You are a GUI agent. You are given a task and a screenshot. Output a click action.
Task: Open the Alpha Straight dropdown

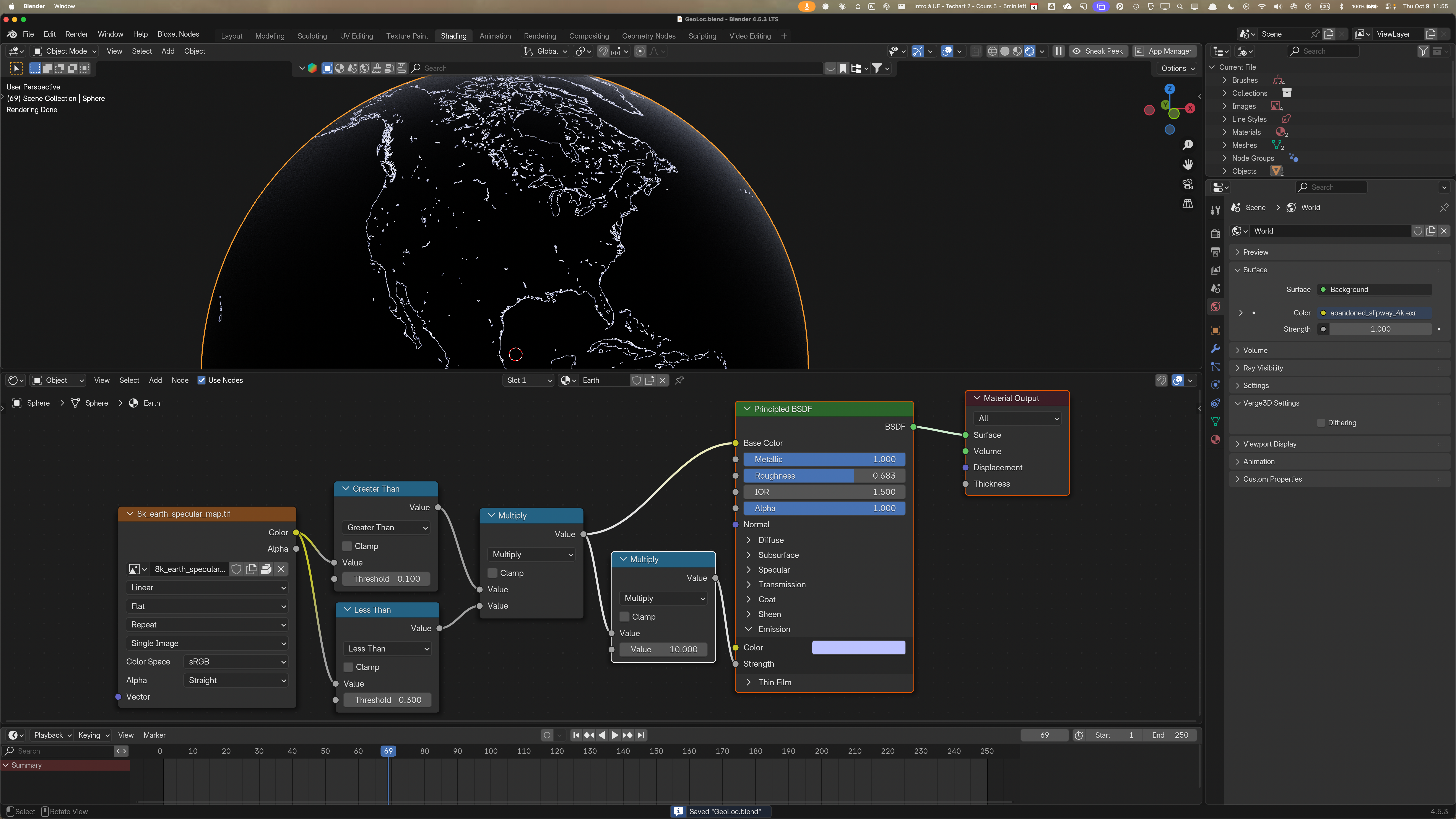point(236,681)
